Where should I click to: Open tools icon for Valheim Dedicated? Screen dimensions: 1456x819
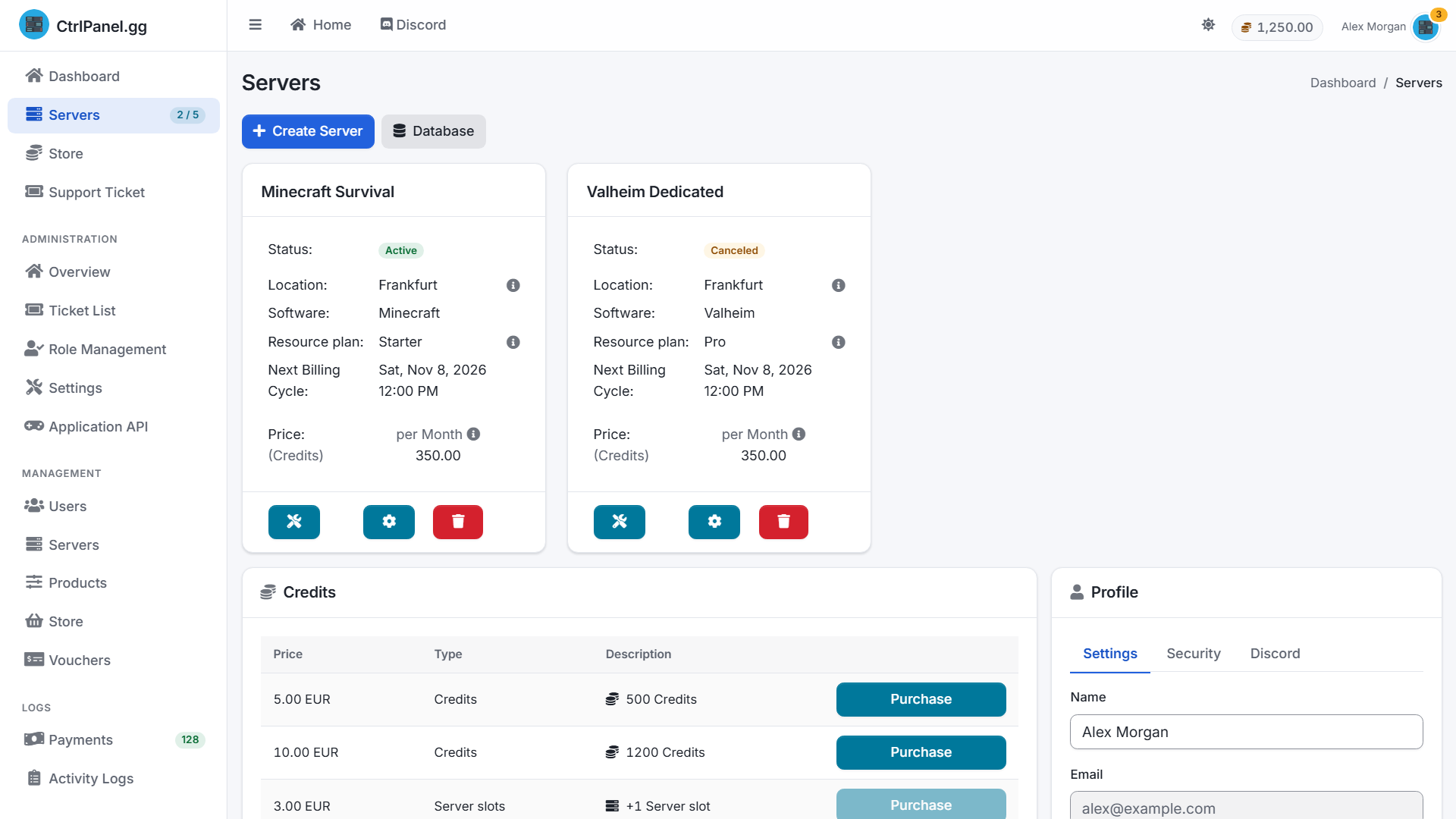coord(620,522)
